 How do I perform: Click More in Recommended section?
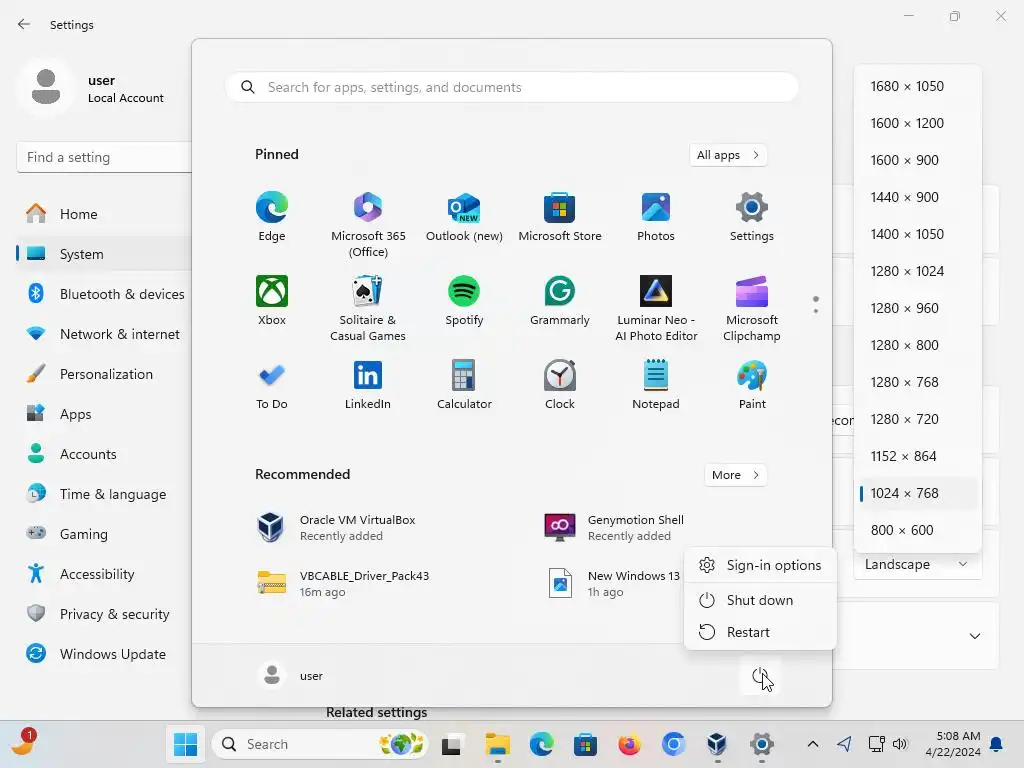pyautogui.click(x=735, y=475)
